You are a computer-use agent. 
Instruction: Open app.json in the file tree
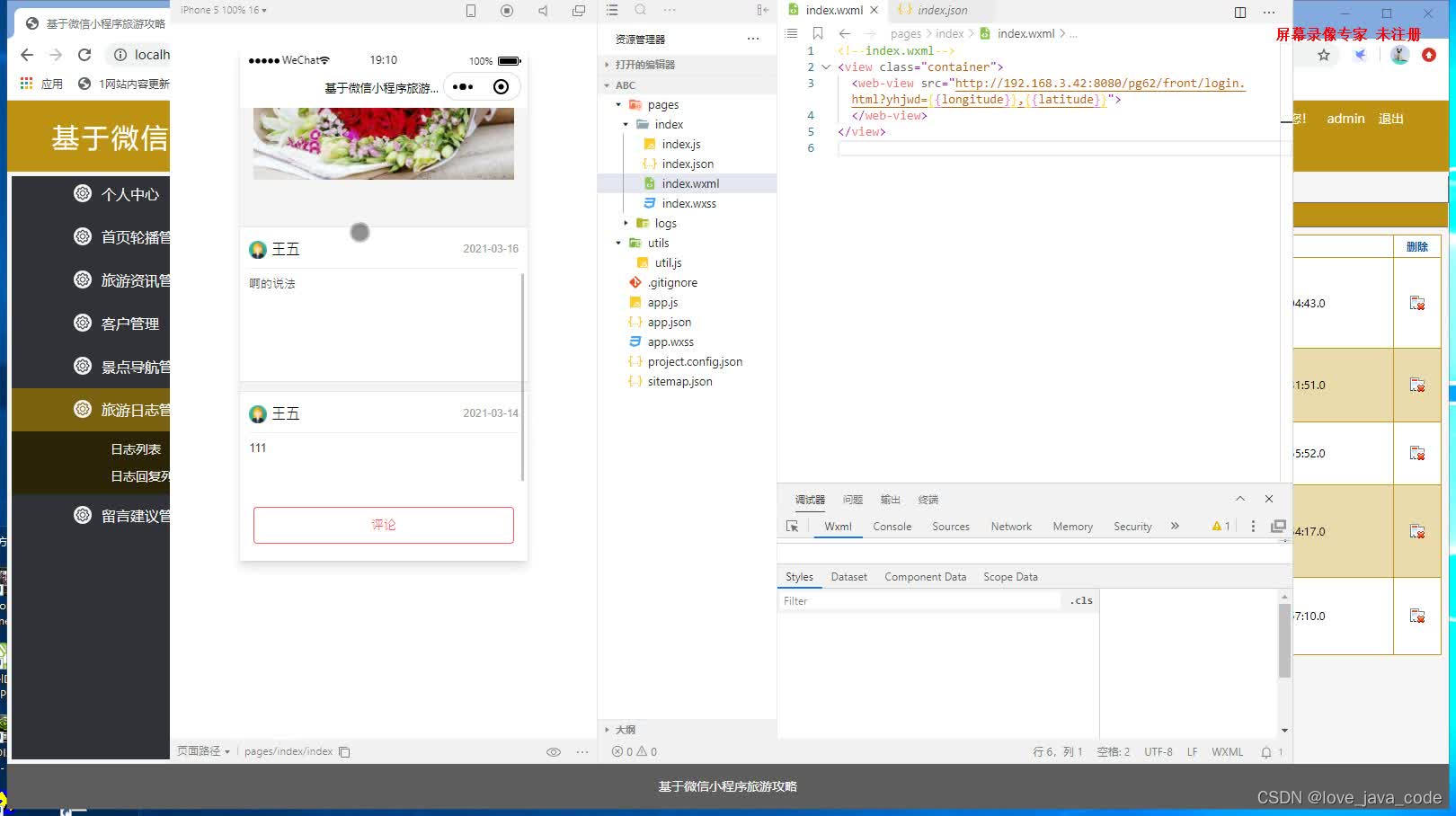669,322
